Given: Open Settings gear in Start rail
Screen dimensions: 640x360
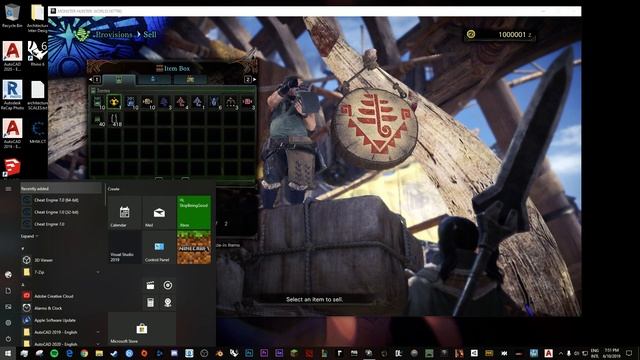Looking at the screenshot, I should tap(8, 322).
